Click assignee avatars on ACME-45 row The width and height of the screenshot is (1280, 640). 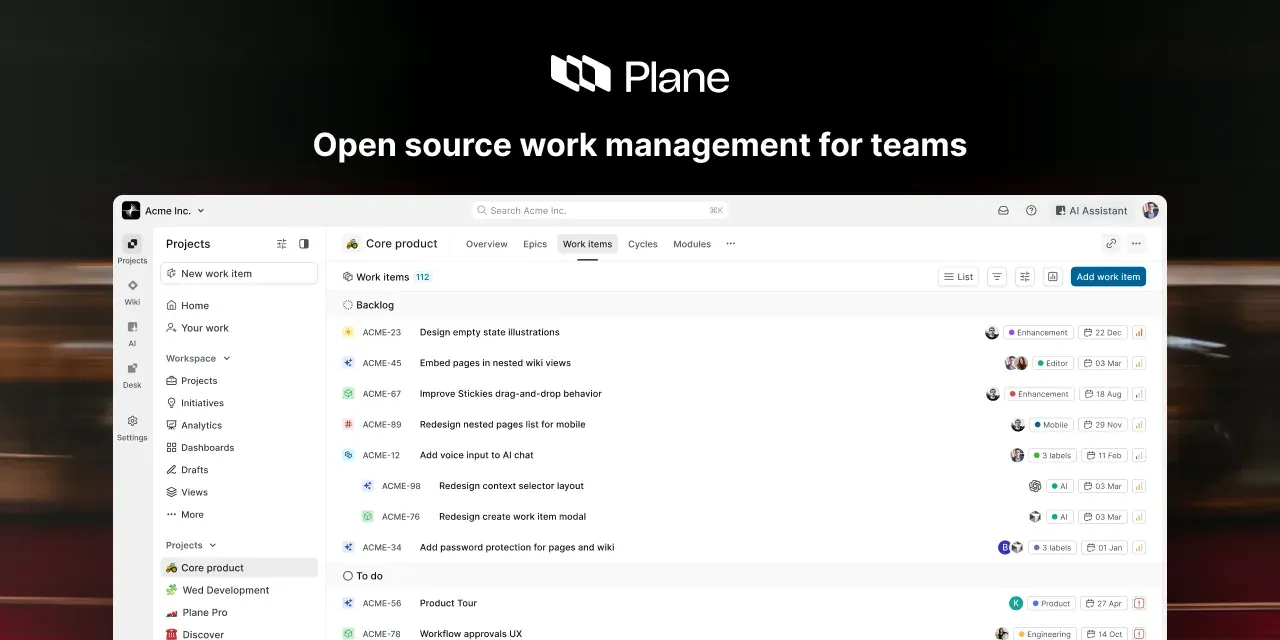(x=1016, y=363)
